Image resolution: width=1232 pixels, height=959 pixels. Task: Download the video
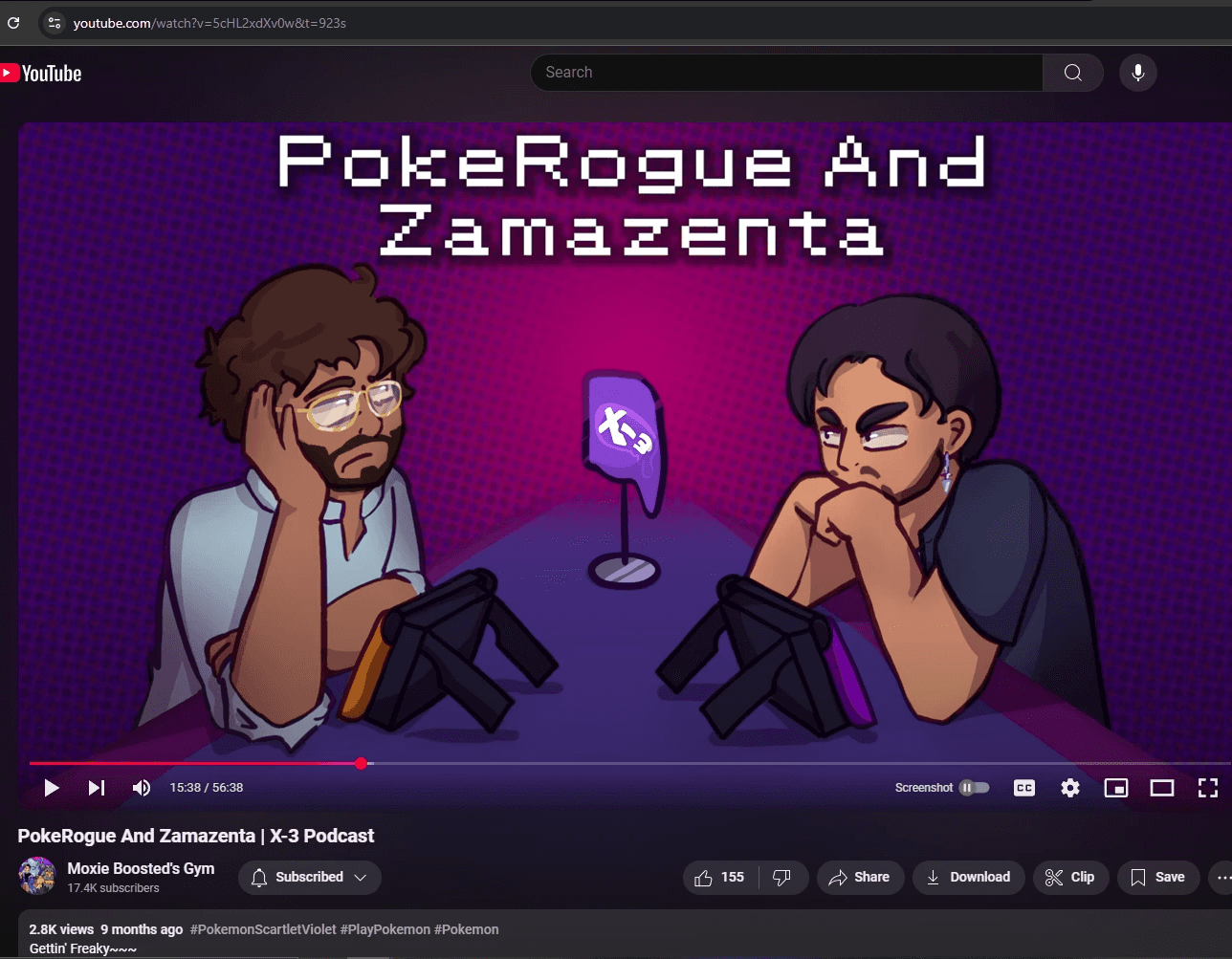pyautogui.click(x=969, y=878)
